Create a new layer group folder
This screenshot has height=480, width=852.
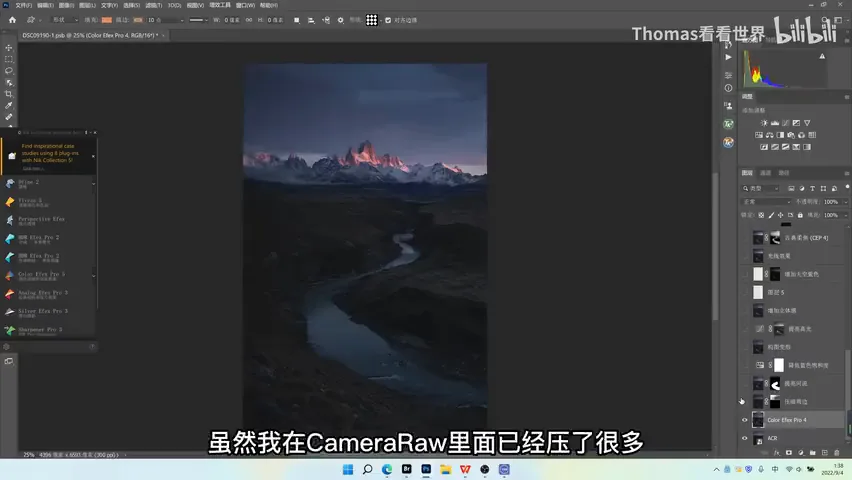(812, 452)
